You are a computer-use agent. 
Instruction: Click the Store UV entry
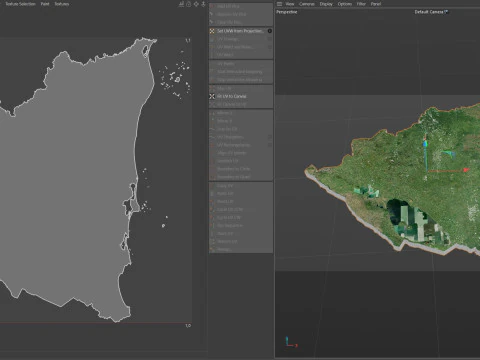click(241, 234)
